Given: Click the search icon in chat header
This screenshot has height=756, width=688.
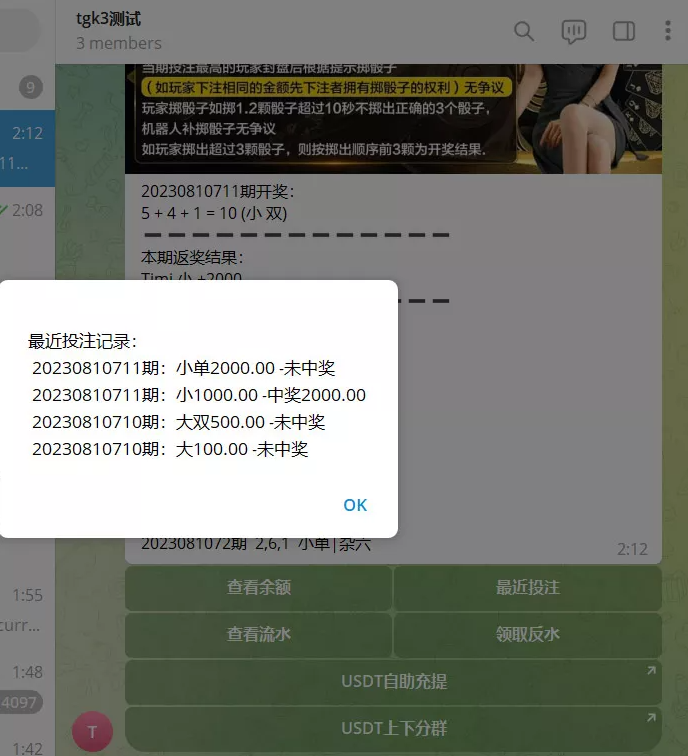Looking at the screenshot, I should [524, 31].
